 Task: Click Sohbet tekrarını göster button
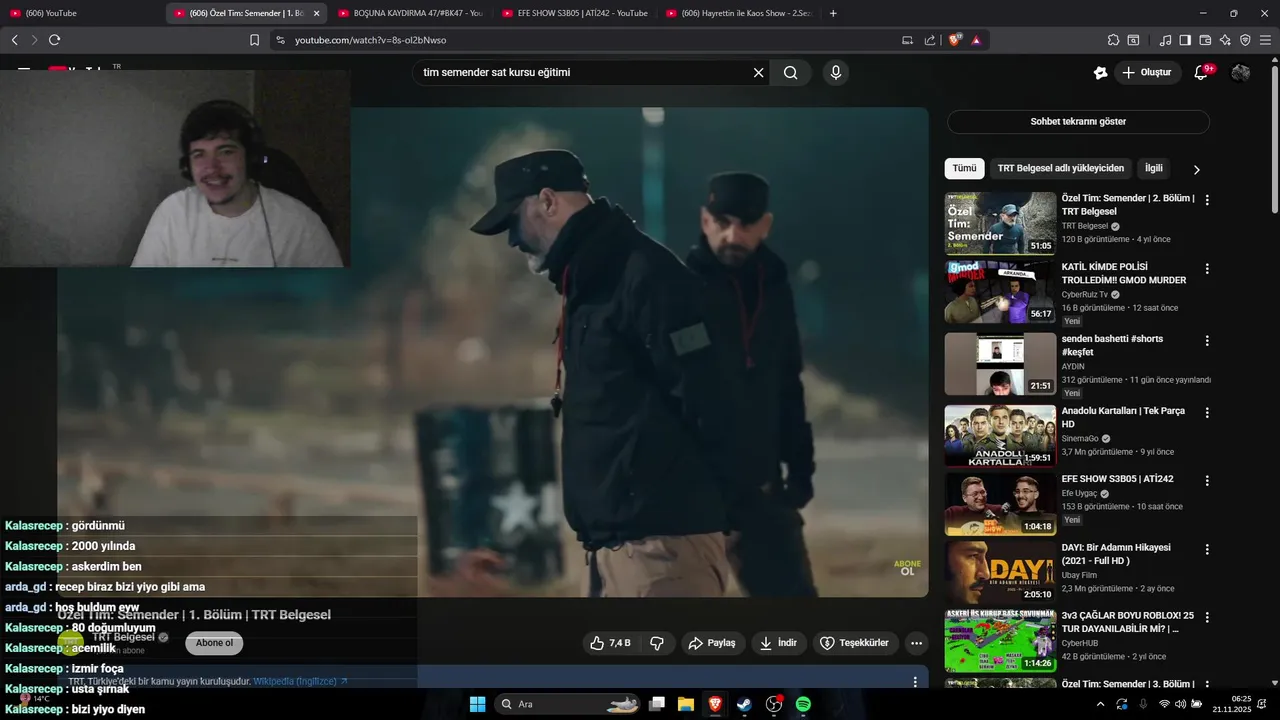1078,122
